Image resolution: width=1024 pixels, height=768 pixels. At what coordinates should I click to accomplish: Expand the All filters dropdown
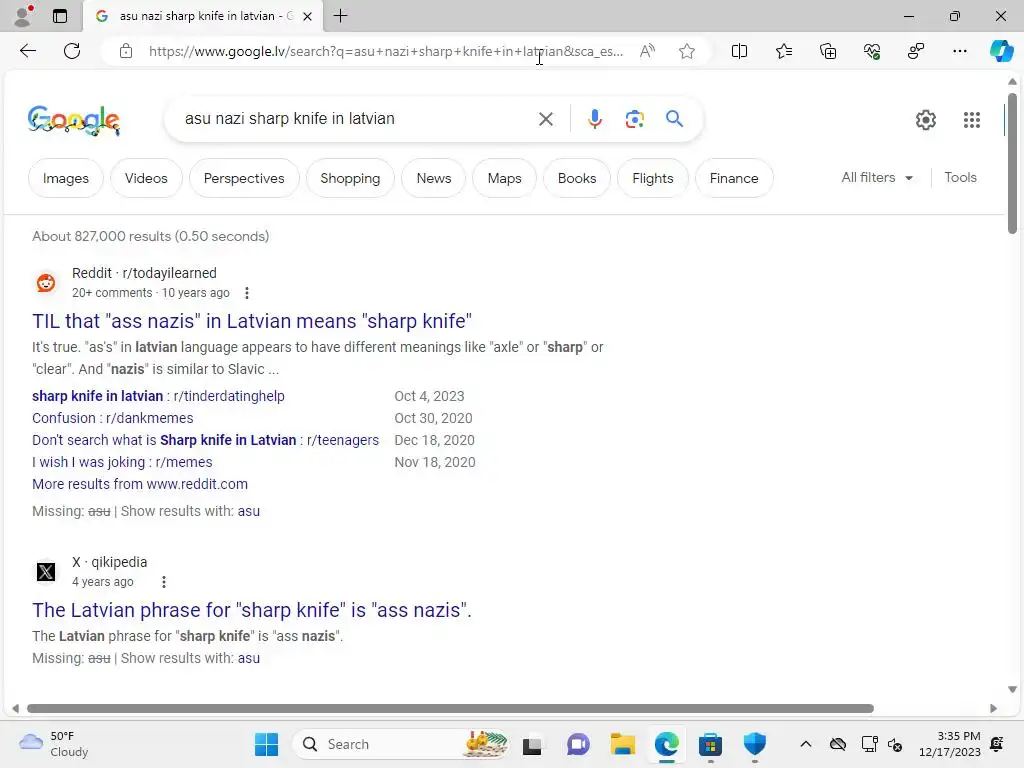tap(876, 178)
